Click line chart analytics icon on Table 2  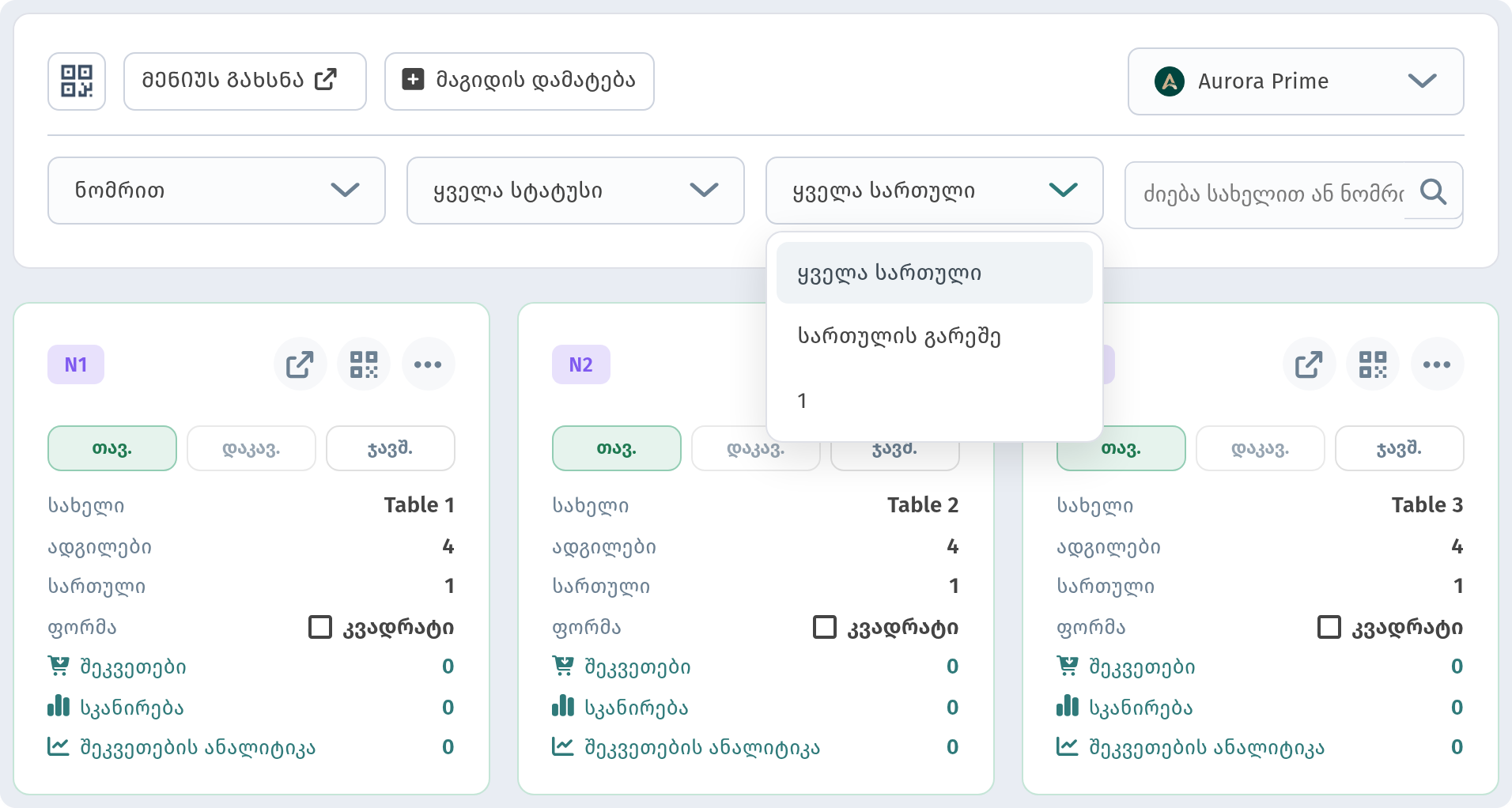(563, 746)
